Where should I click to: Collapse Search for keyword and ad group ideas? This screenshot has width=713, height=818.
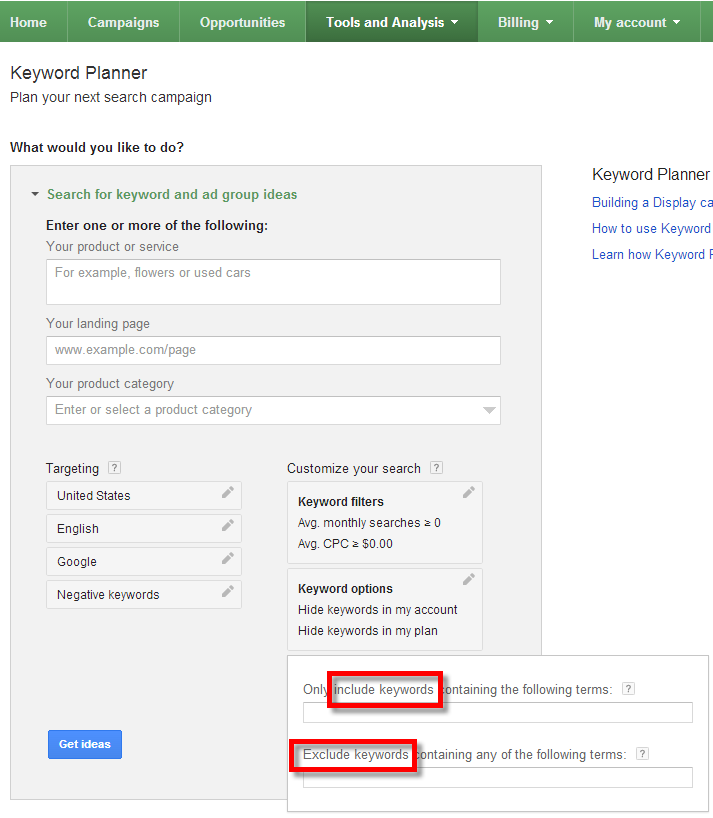coord(35,194)
